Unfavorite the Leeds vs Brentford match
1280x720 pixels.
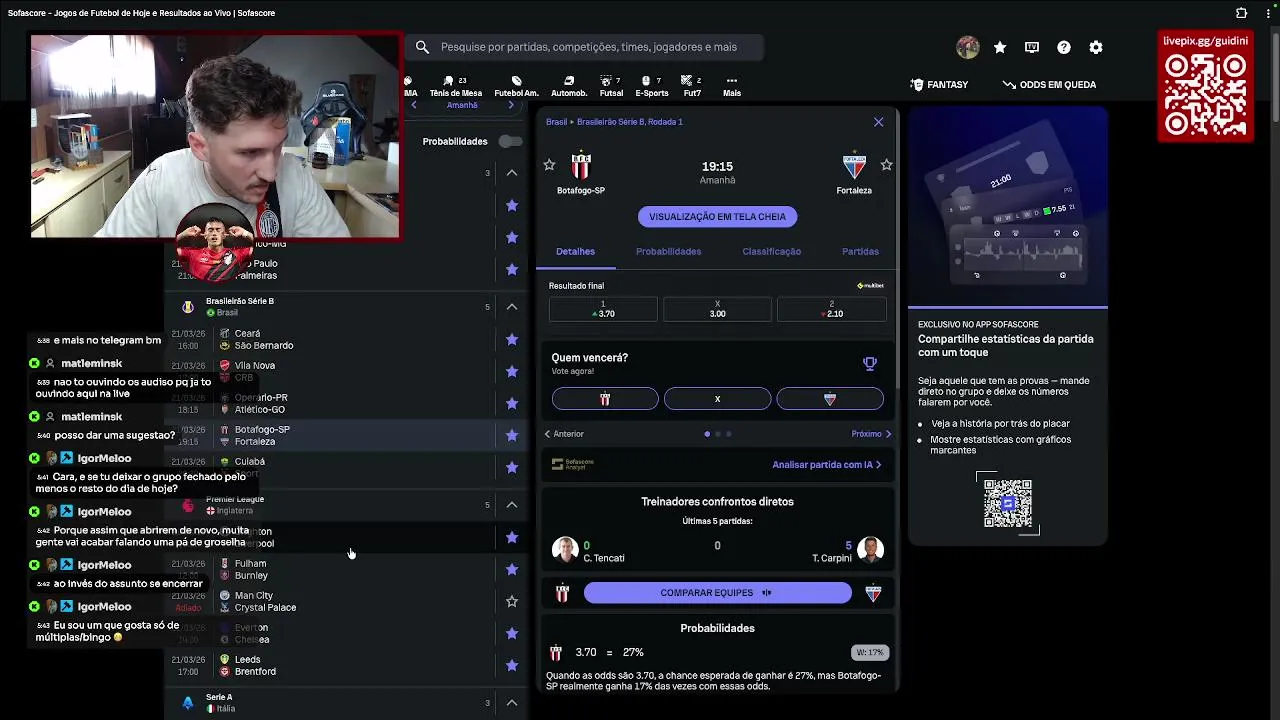(x=512, y=665)
